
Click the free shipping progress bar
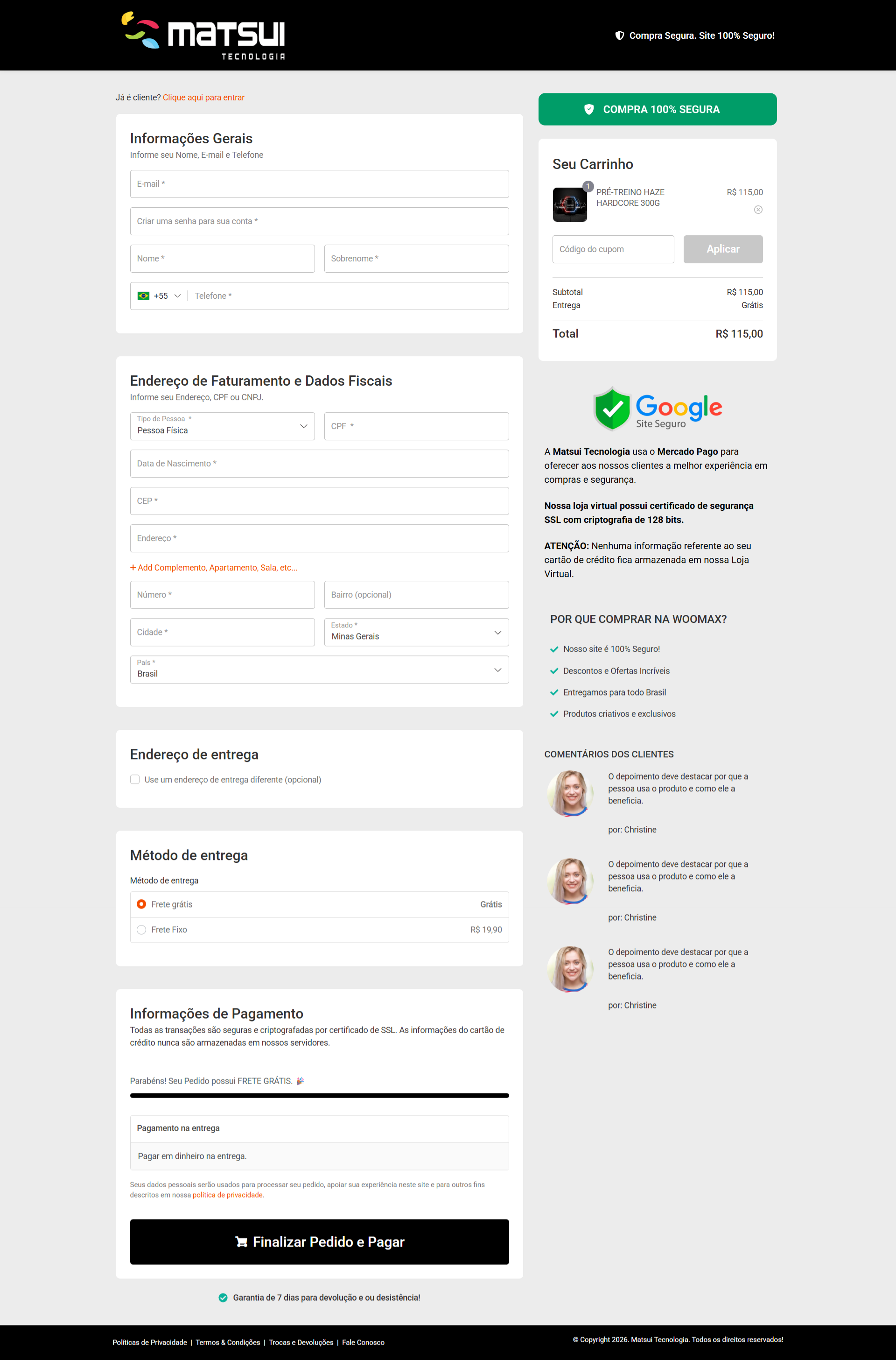[319, 1095]
